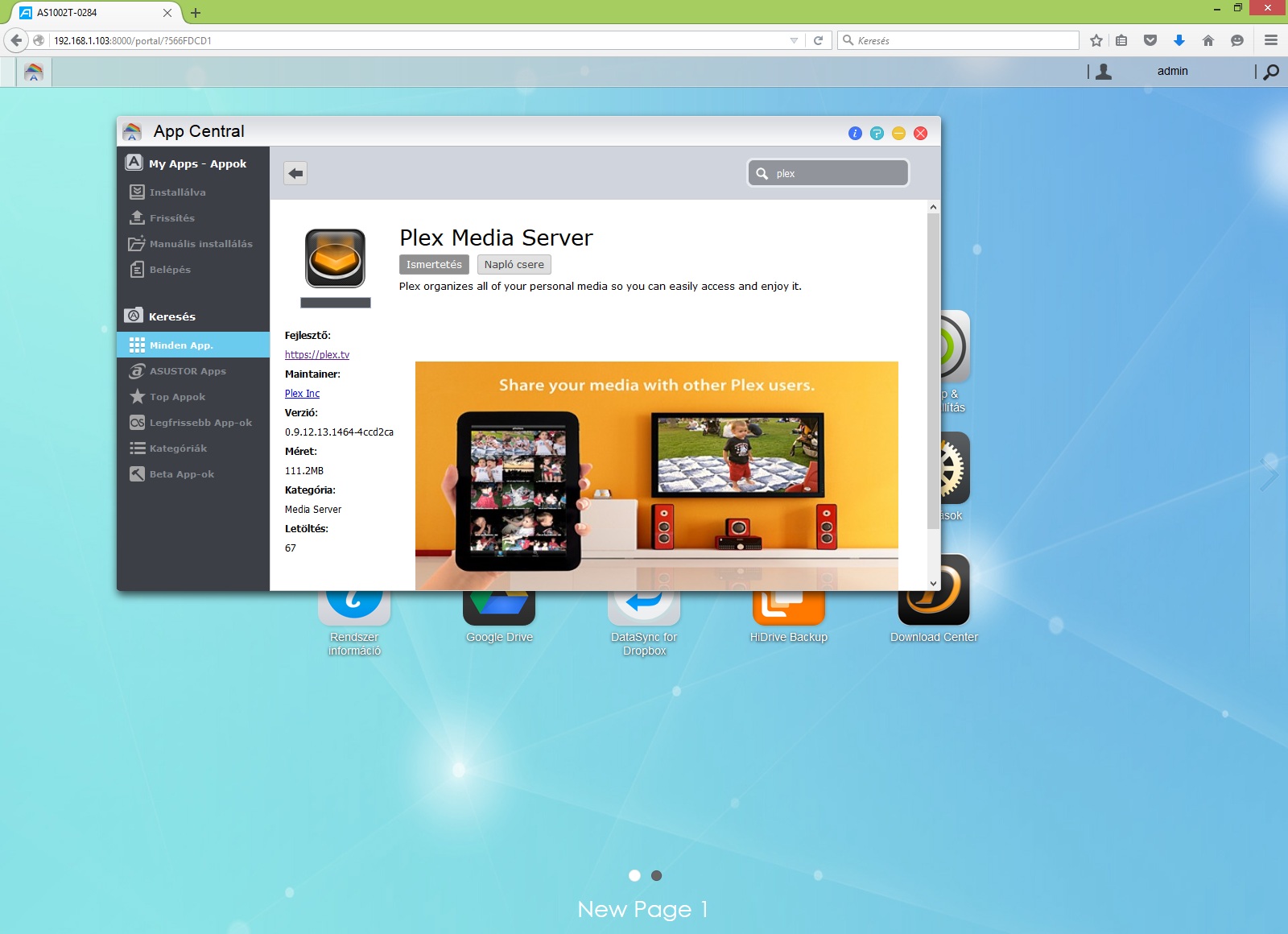The width and height of the screenshot is (1288, 934).
Task: Click the Plex Media Server app icon
Action: (335, 258)
